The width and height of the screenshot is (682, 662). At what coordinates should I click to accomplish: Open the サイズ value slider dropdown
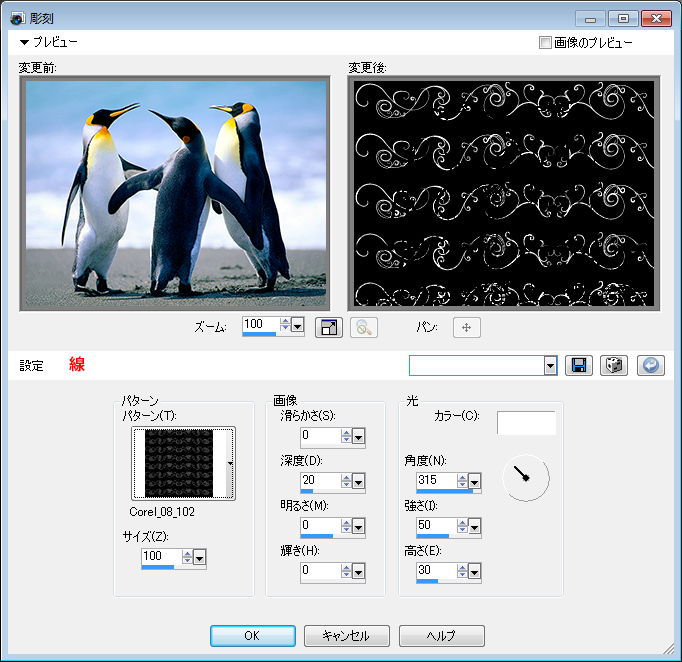click(x=199, y=556)
